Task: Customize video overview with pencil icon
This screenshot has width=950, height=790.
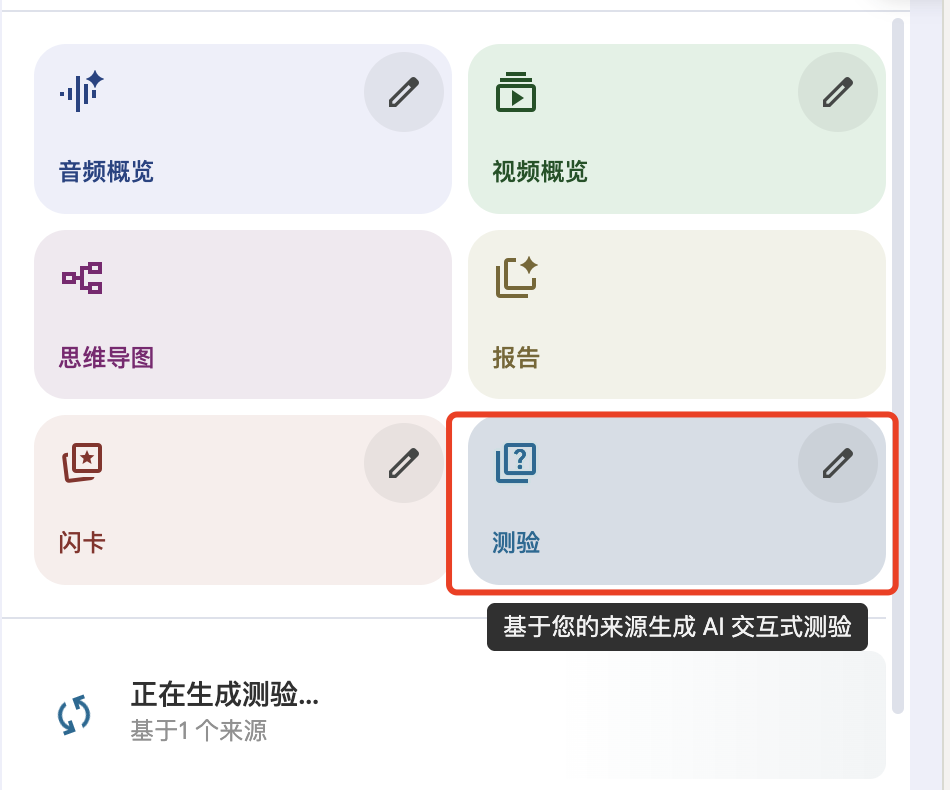Action: [x=838, y=92]
